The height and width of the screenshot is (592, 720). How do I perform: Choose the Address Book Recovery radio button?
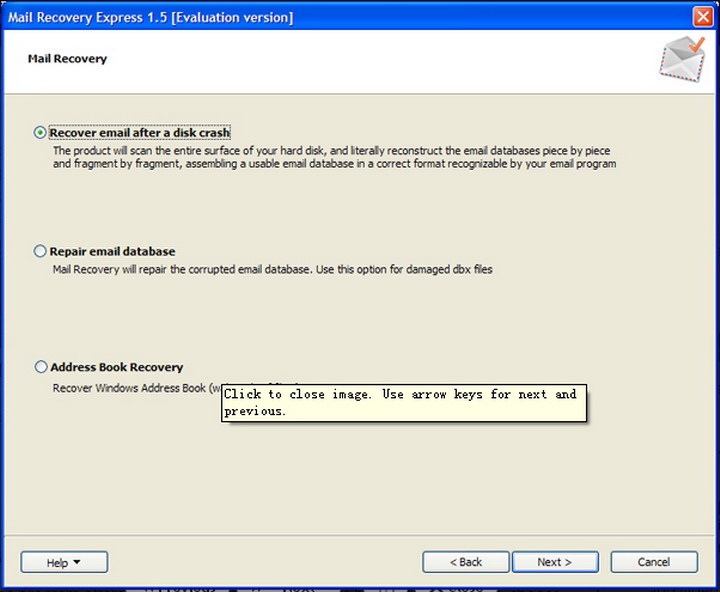(x=41, y=367)
